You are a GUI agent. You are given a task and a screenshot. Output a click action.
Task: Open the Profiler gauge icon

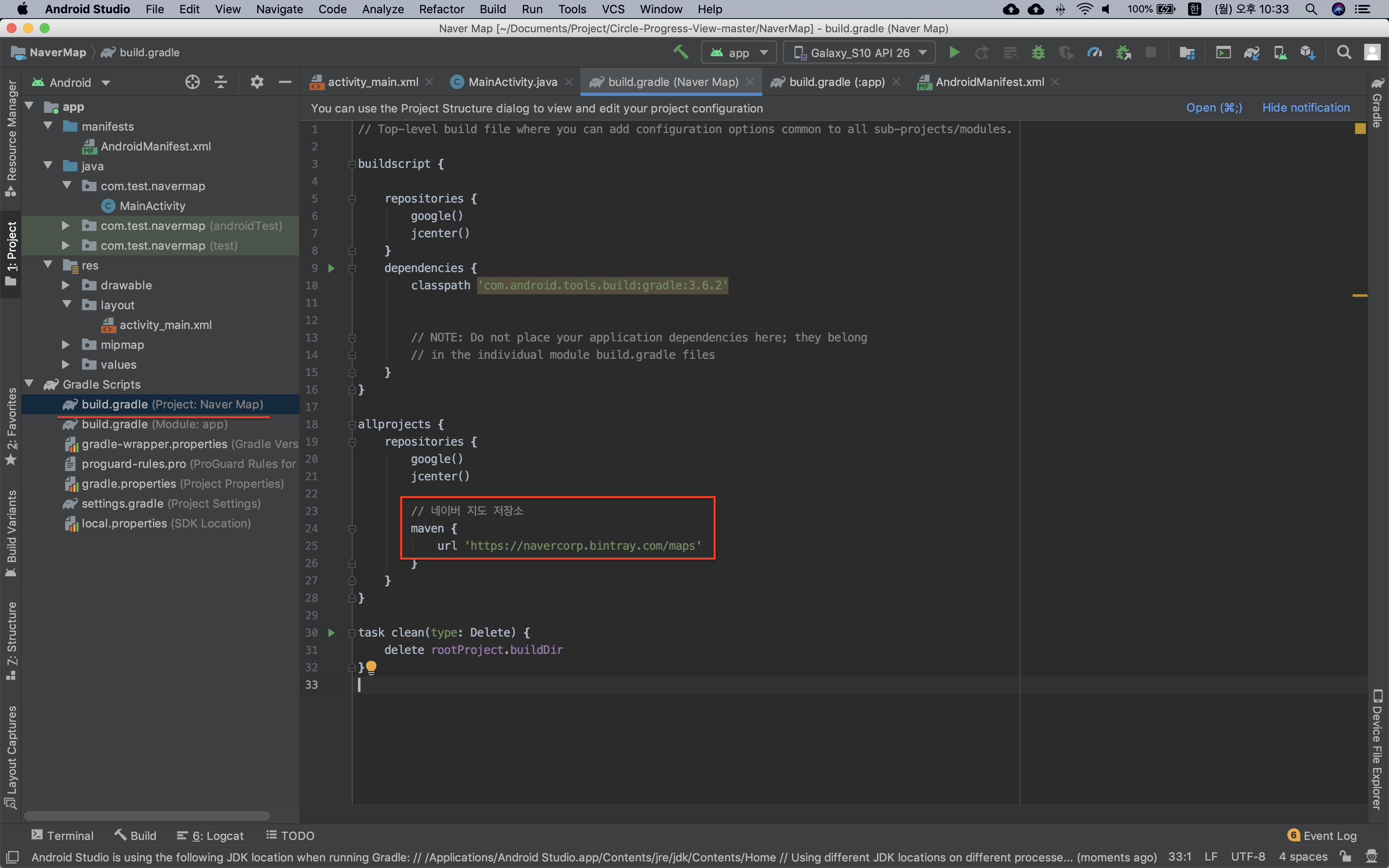pos(1095,53)
